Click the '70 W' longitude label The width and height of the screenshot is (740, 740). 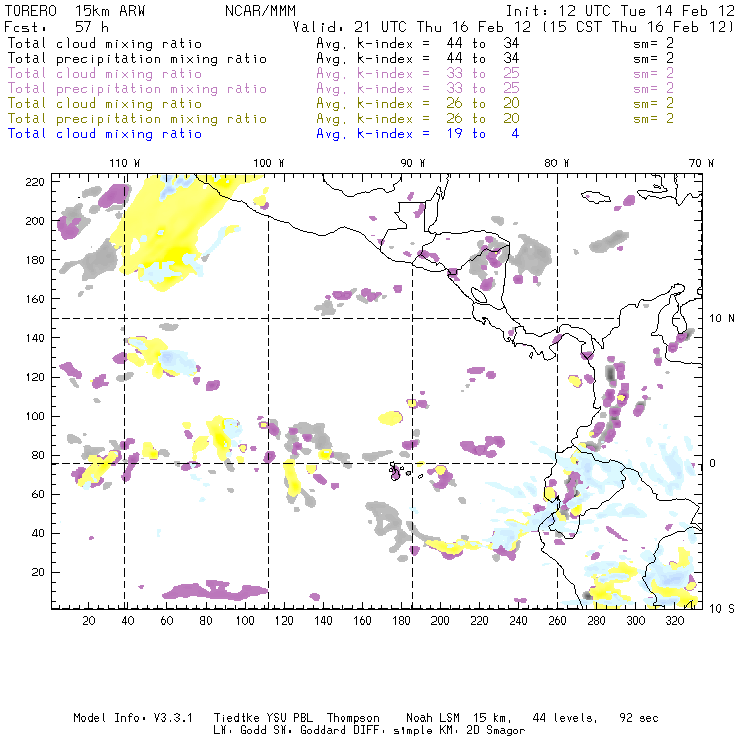[x=701, y=163]
